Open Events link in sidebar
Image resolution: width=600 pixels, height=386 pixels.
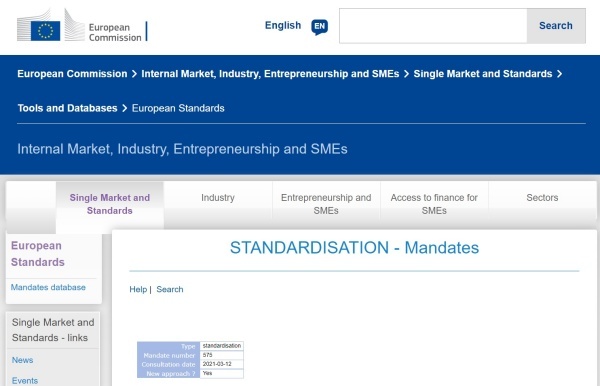click(25, 381)
